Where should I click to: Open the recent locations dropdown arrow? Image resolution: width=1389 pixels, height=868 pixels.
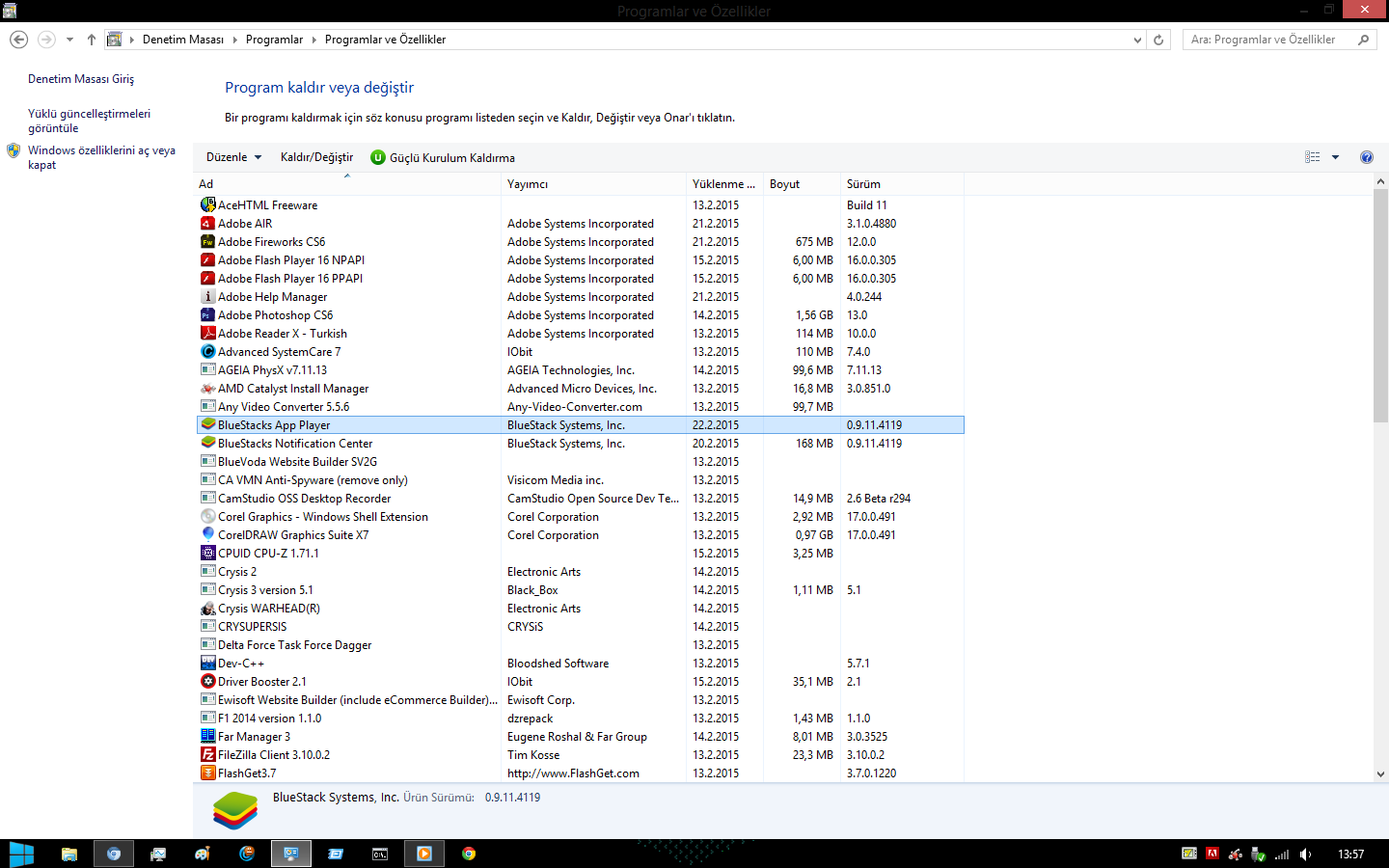click(x=69, y=40)
